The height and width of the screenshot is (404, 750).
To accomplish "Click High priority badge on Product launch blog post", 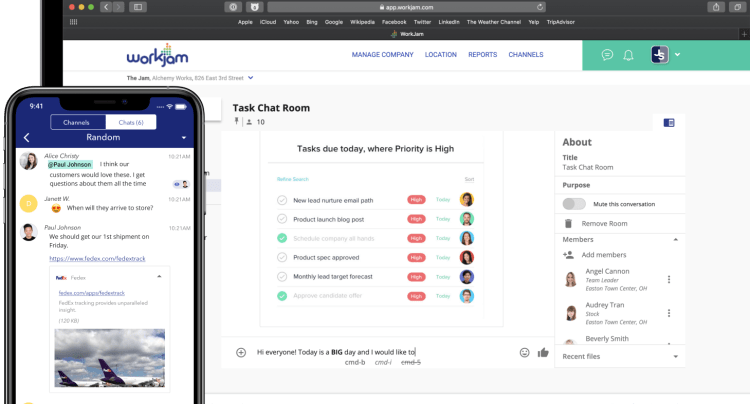I will (416, 219).
